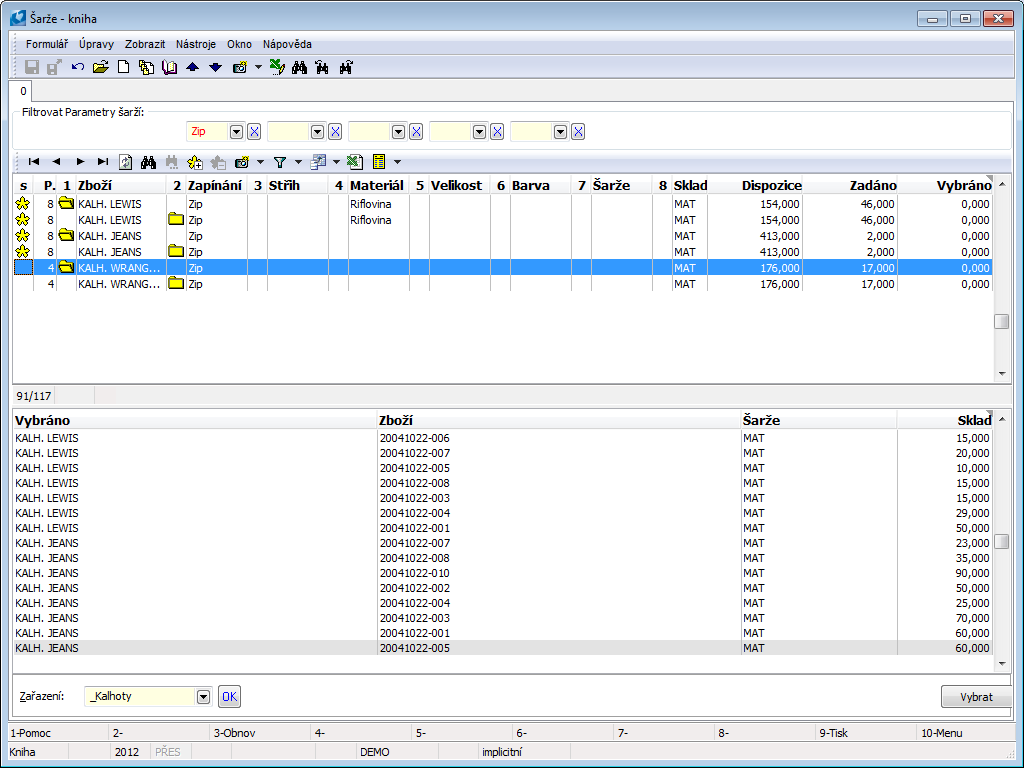Screen dimensions: 1024x768
Task: Go to last record in grid toolbar
Action: [103, 161]
